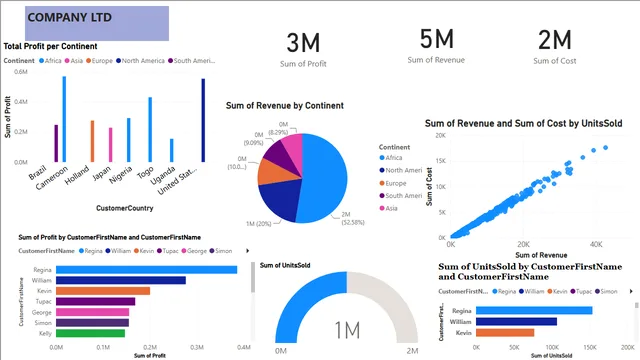Click Kelly's green profit bar
640x360 pixels.
[90, 333]
